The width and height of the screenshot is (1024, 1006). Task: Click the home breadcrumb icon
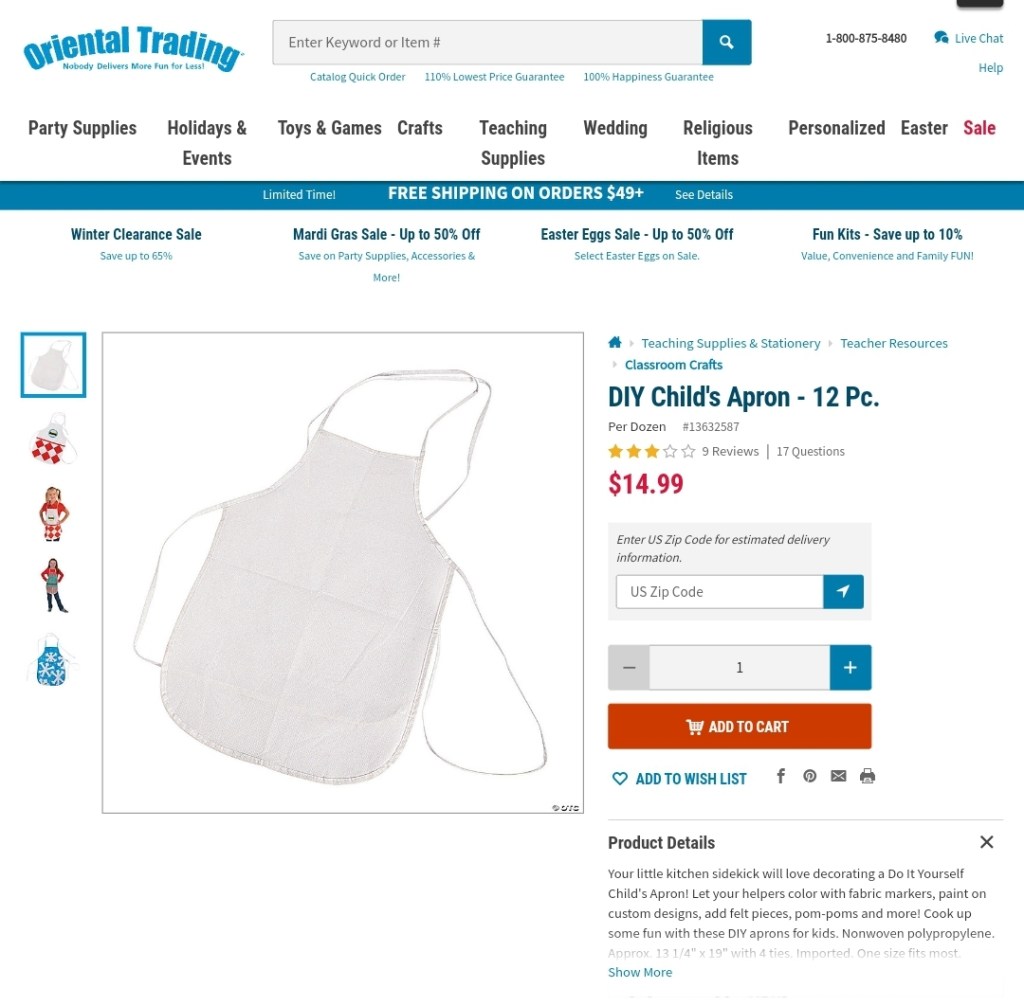click(615, 342)
